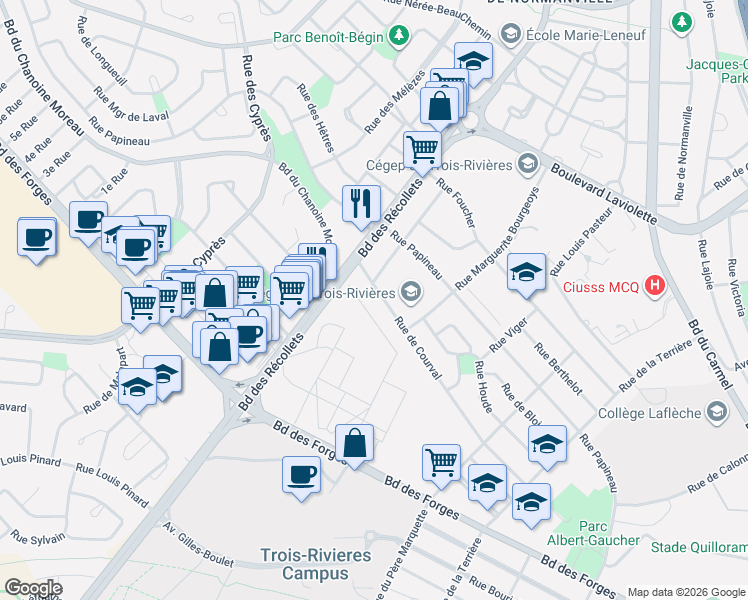Image resolution: width=748 pixels, height=600 pixels.
Task: Select the Ciusss MCQ label
Action: coord(601,287)
